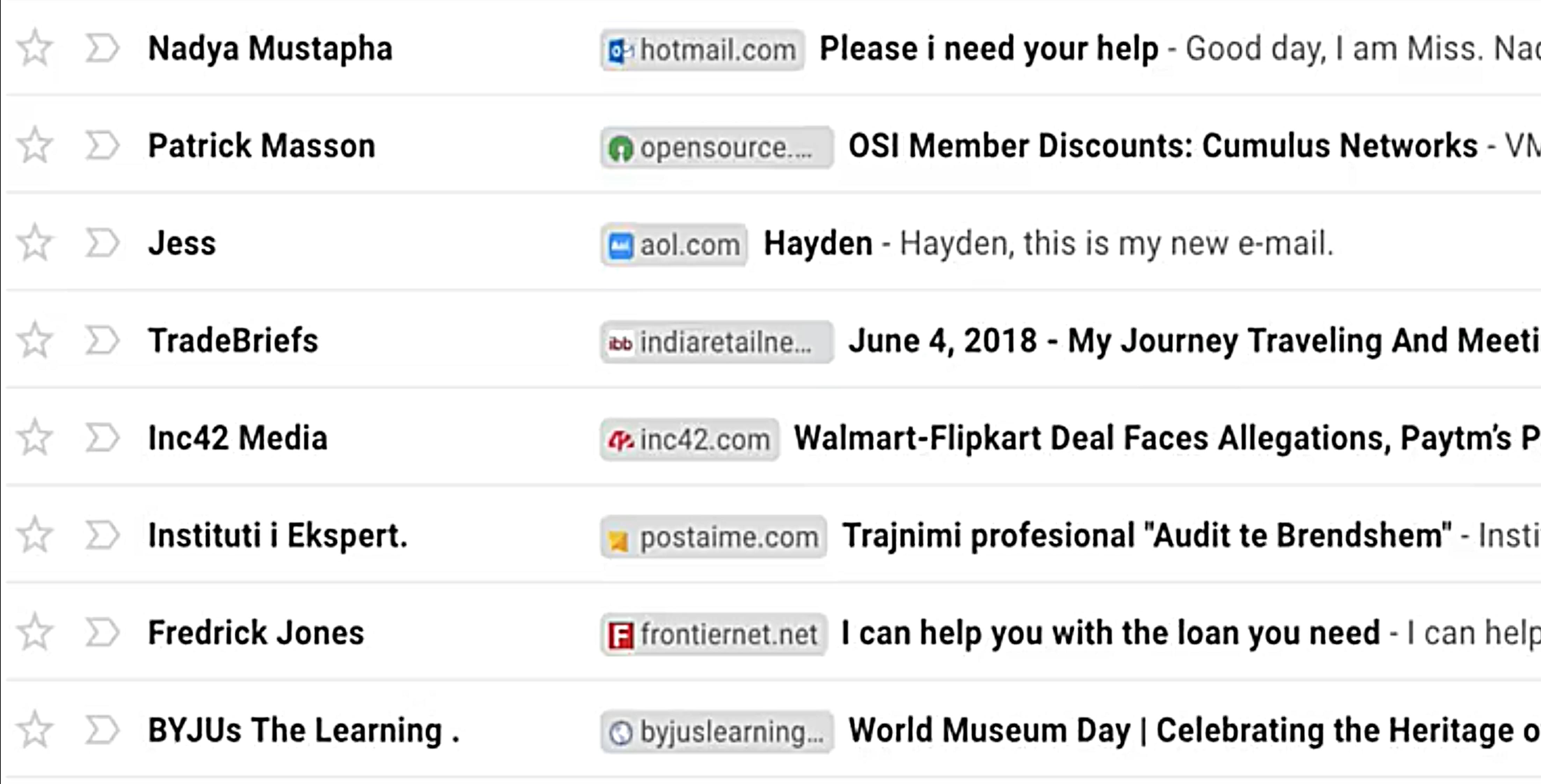This screenshot has width=1541, height=784.
Task: Star the Jess email
Action: tap(35, 243)
